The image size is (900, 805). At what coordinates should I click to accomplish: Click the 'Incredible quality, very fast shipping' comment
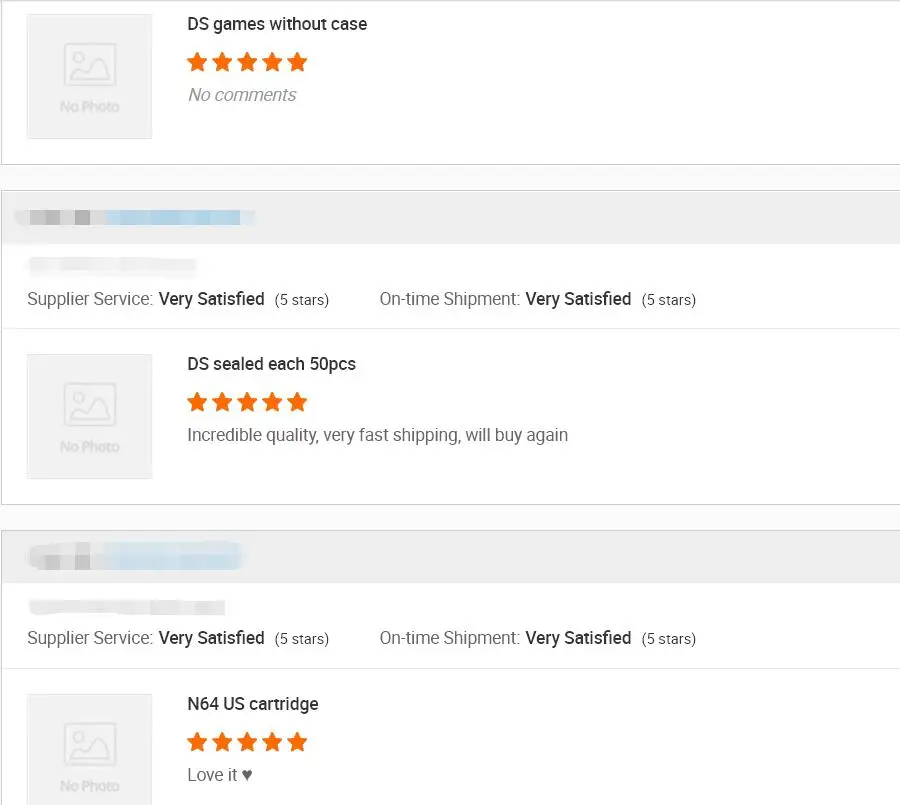coord(377,435)
